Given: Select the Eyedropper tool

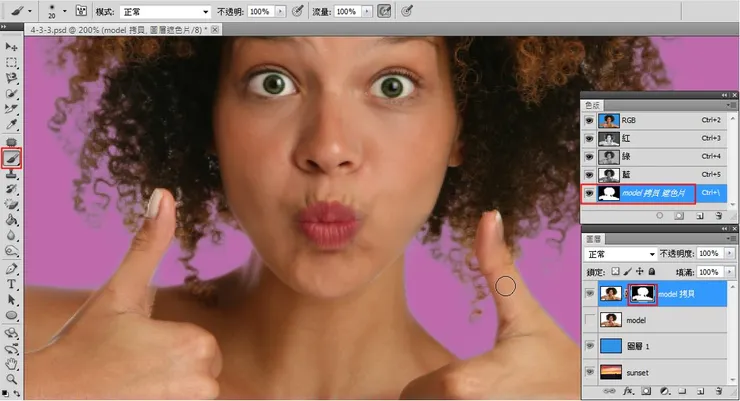Looking at the screenshot, I should coord(11,125).
